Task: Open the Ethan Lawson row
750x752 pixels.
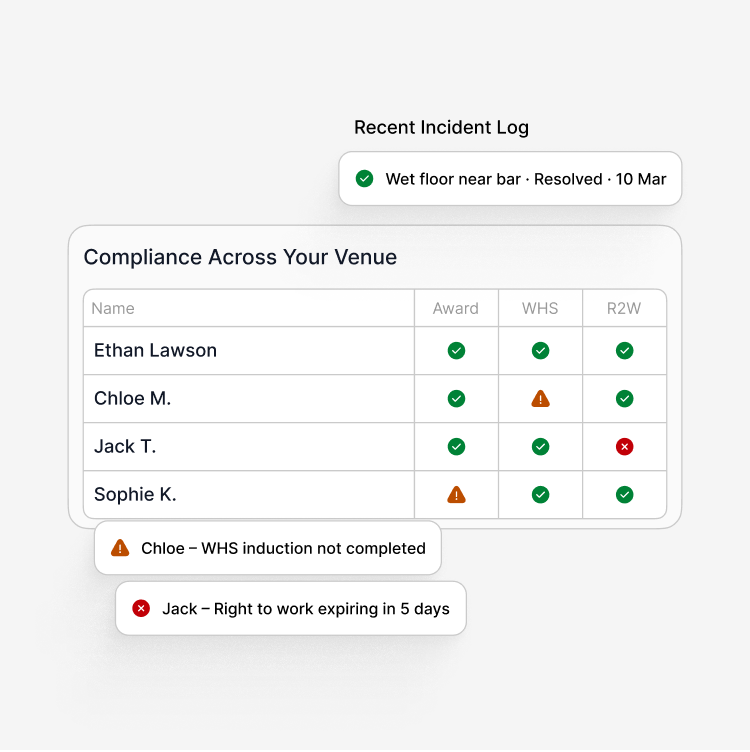Action: 375,351
